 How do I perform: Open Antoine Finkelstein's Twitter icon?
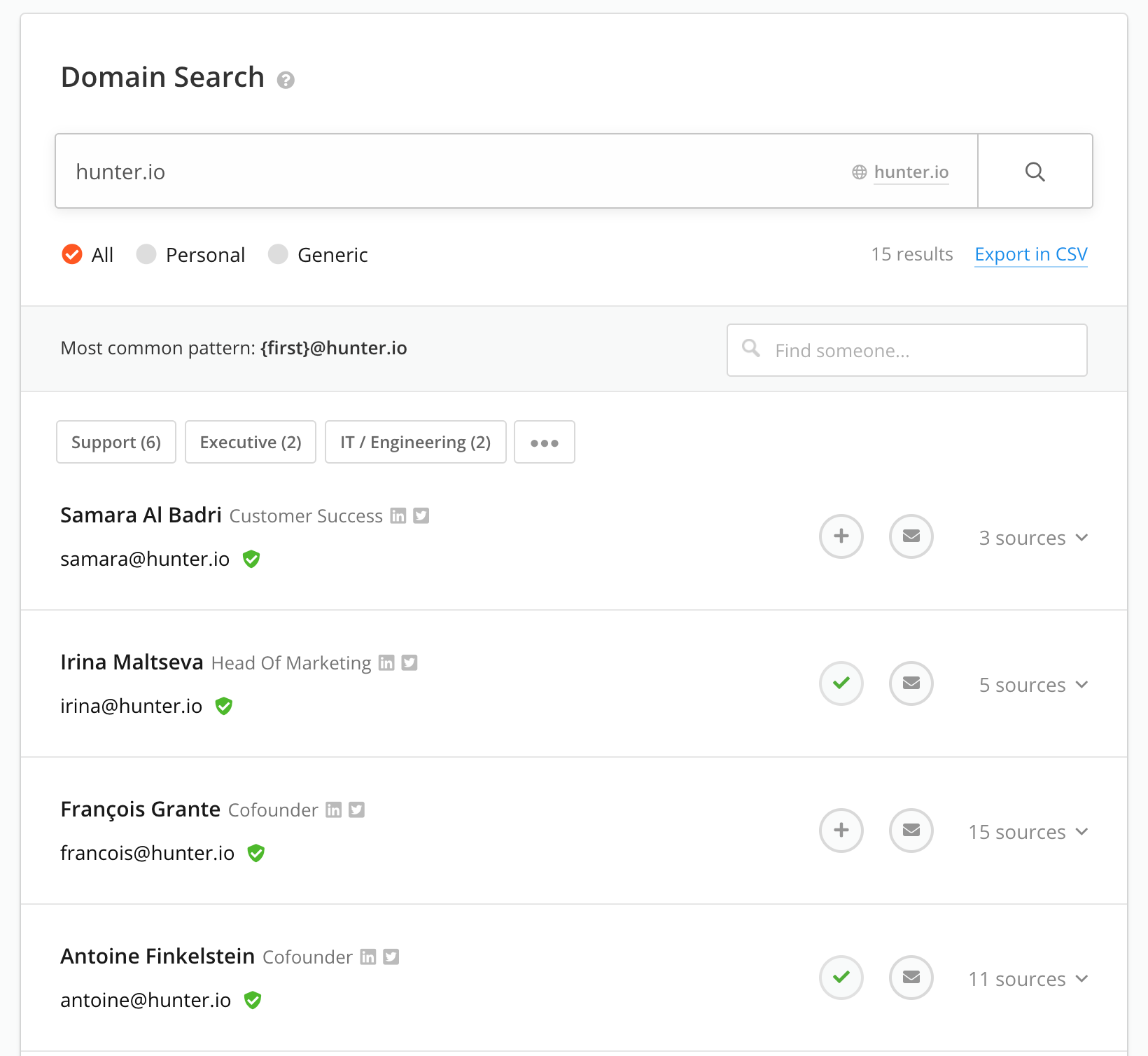coord(391,957)
